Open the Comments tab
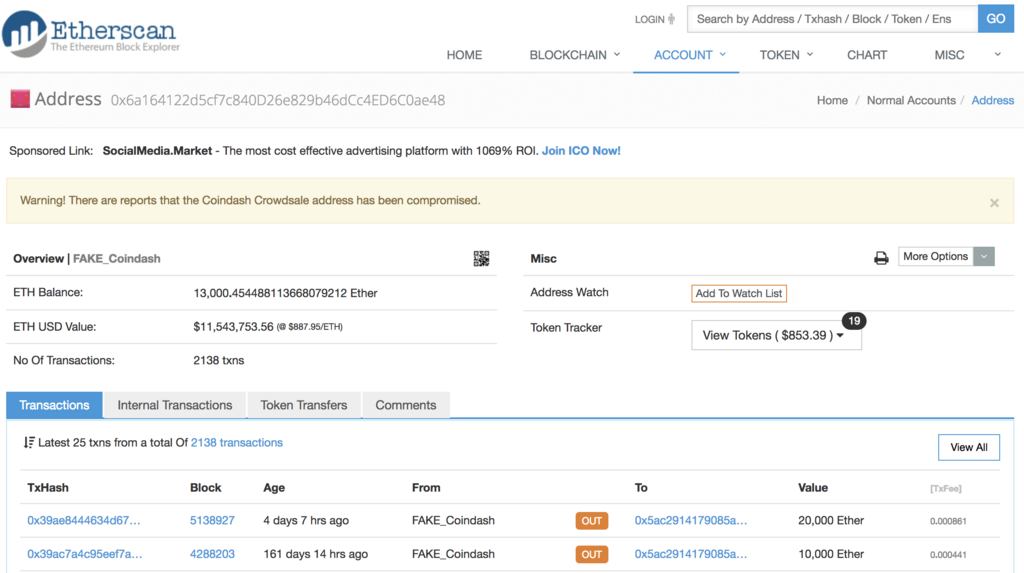The width and height of the screenshot is (1024, 573). tap(406, 405)
